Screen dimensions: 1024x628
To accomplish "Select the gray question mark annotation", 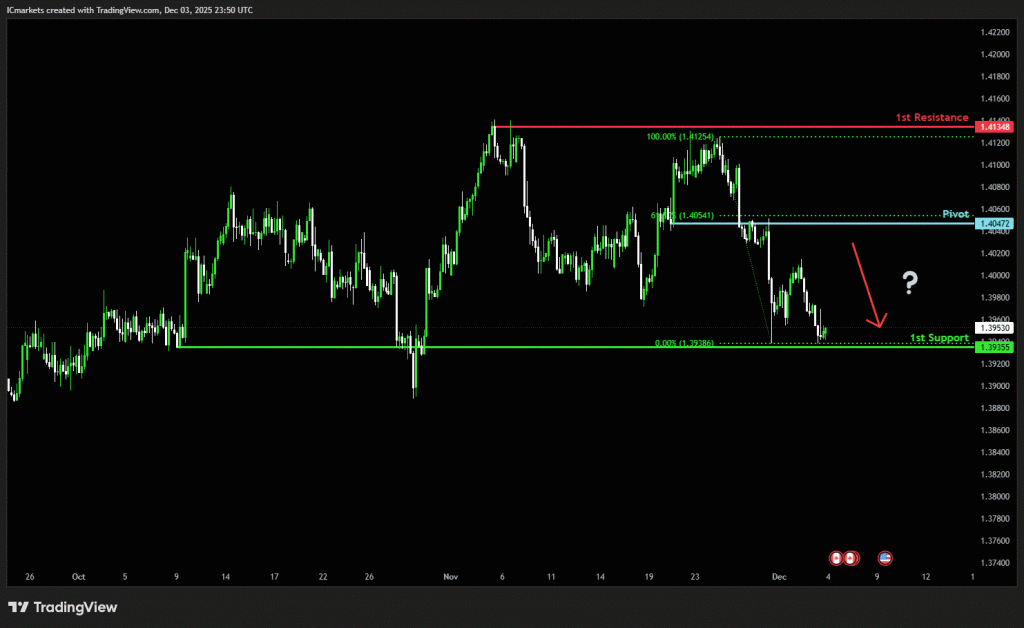I will click(x=909, y=283).
